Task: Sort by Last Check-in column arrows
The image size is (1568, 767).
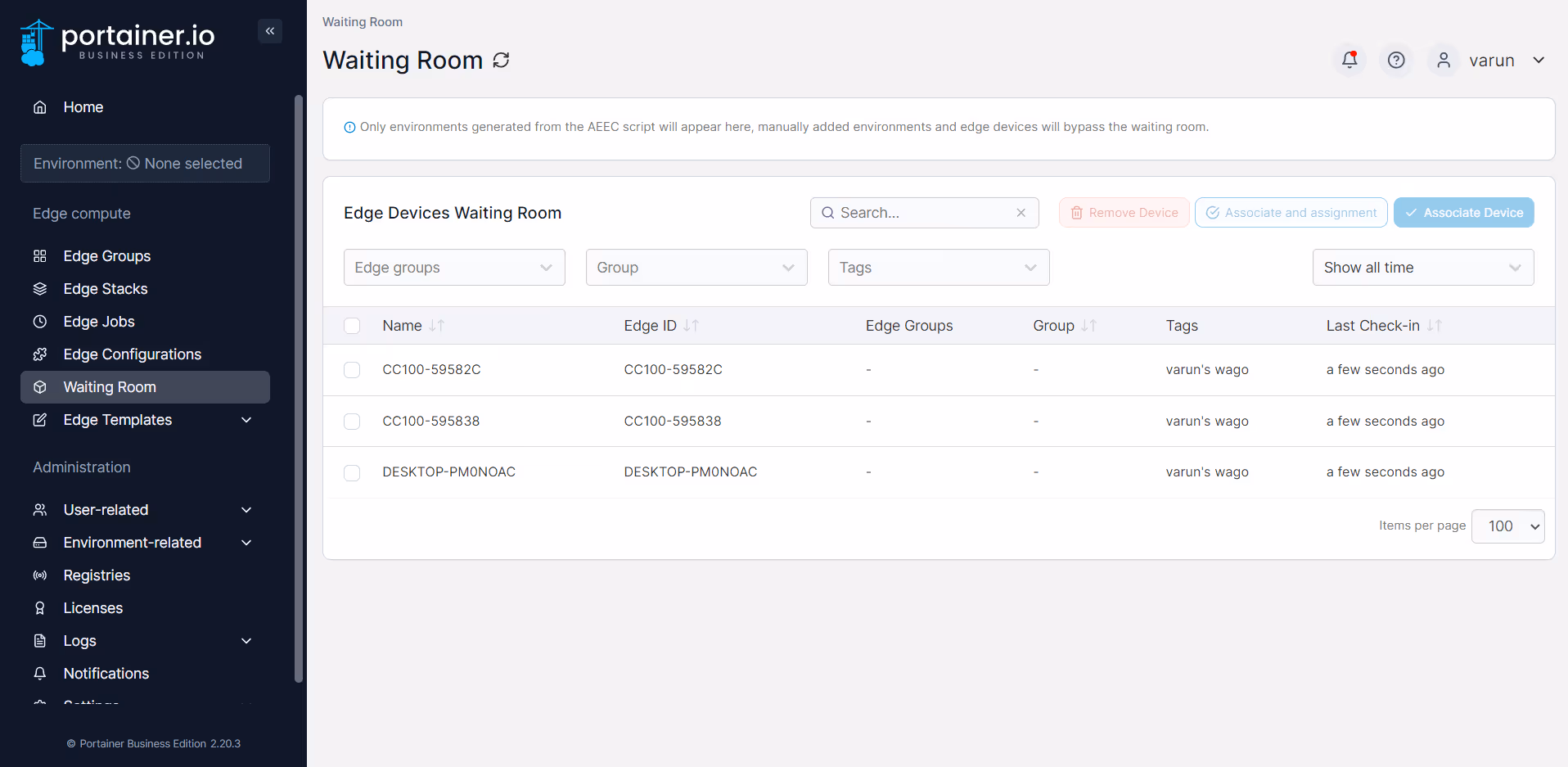Action: [1435, 326]
